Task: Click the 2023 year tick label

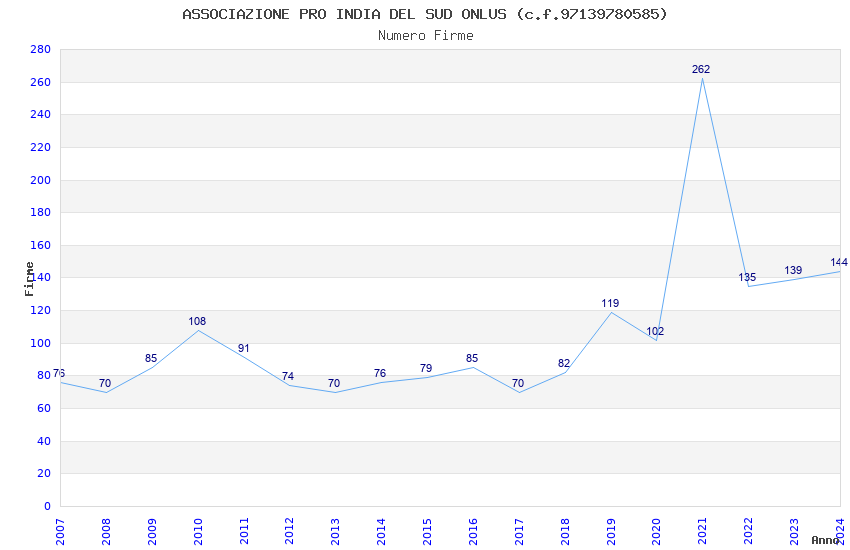Action: click(x=795, y=531)
